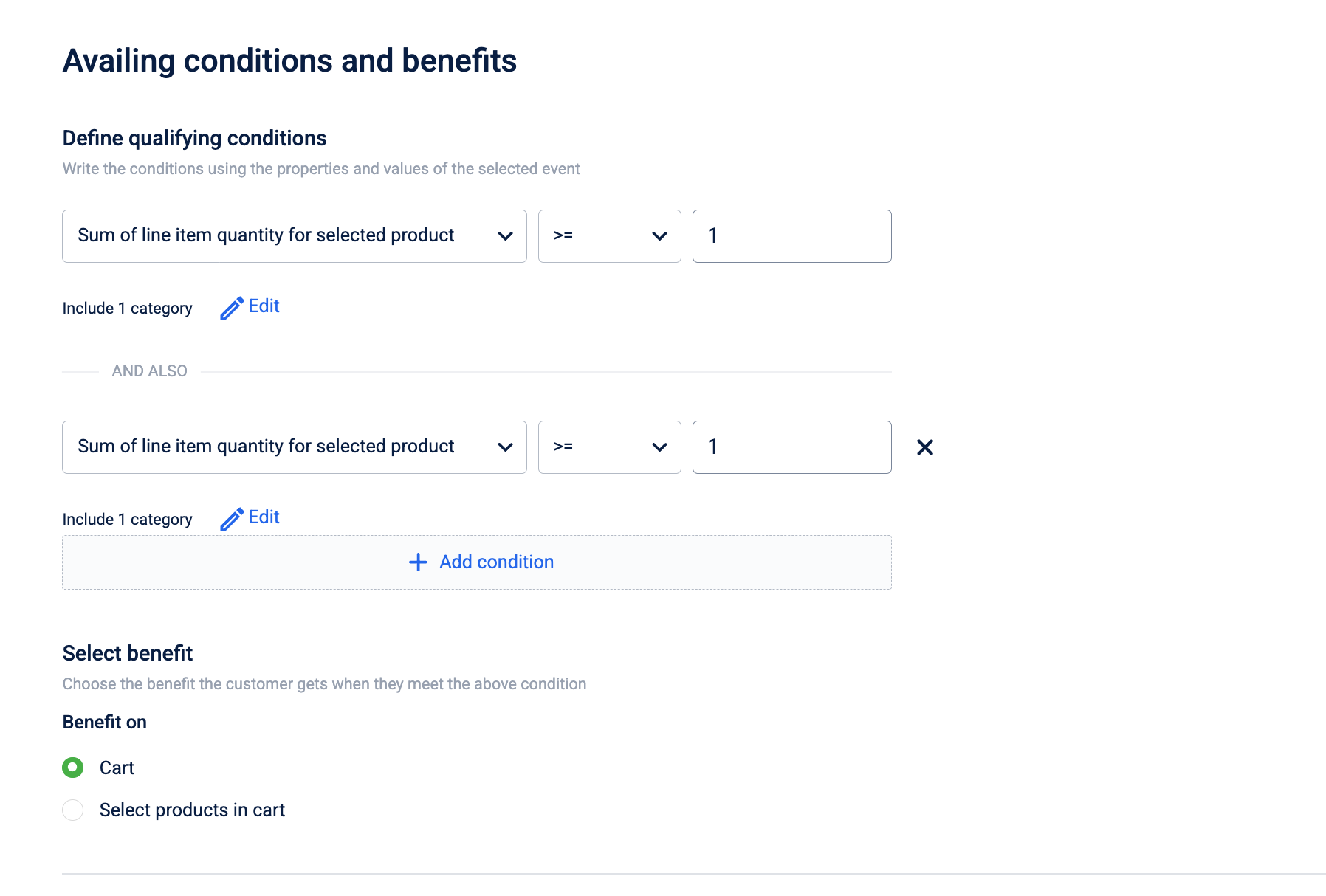Screen dimensions: 1326x896
Task: Click the plus icon for Add condition
Action: click(418, 562)
